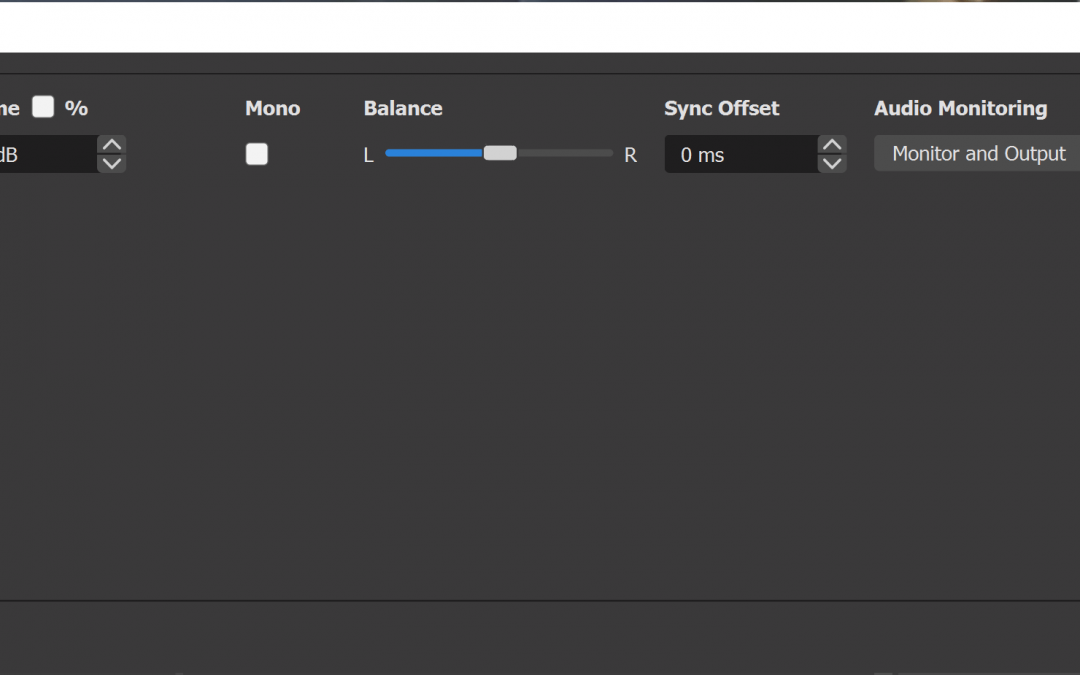
Task: Click the gray right portion of Balance slider
Action: click(x=564, y=153)
